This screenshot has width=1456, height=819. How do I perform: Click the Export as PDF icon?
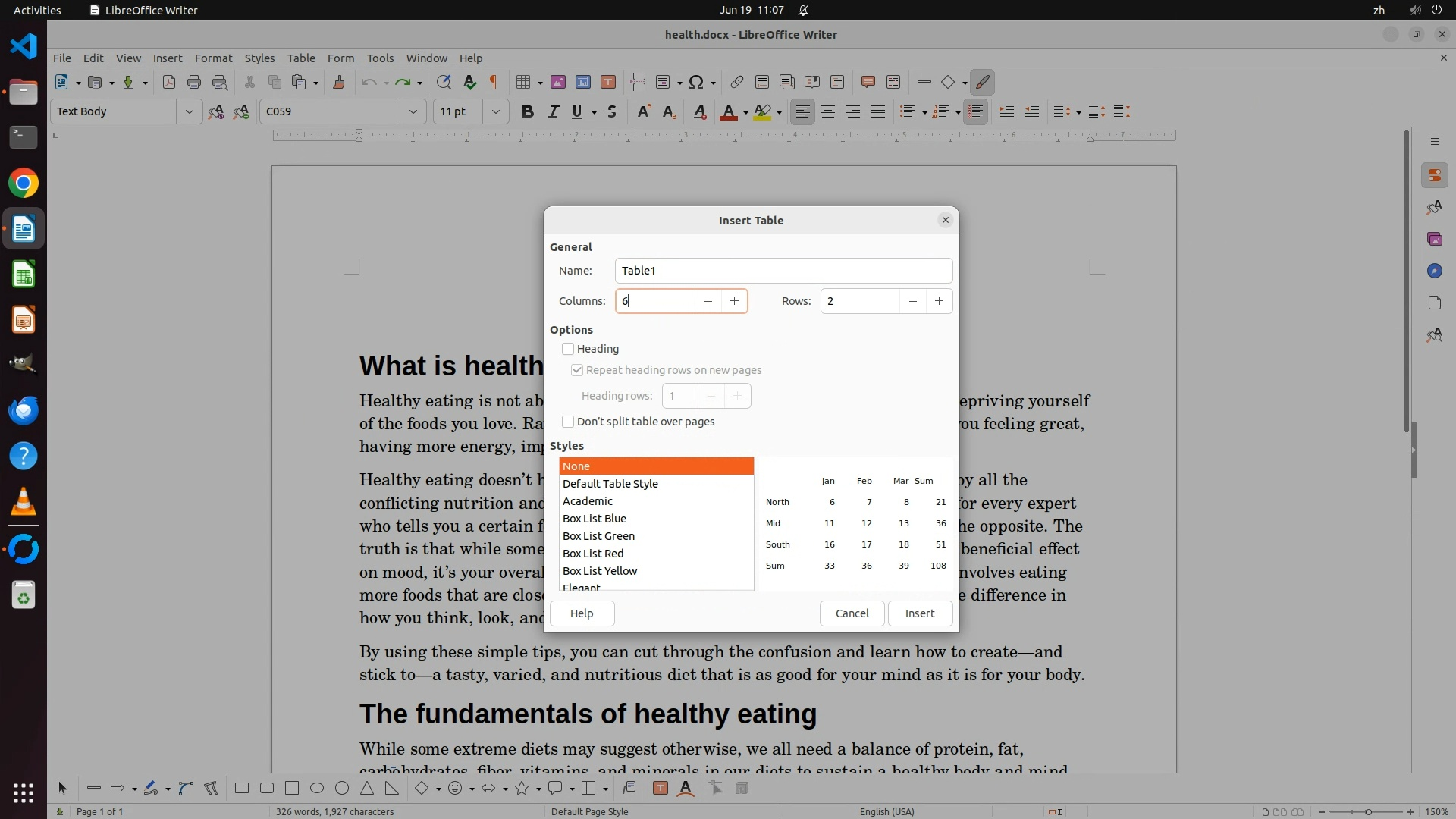coord(169,82)
